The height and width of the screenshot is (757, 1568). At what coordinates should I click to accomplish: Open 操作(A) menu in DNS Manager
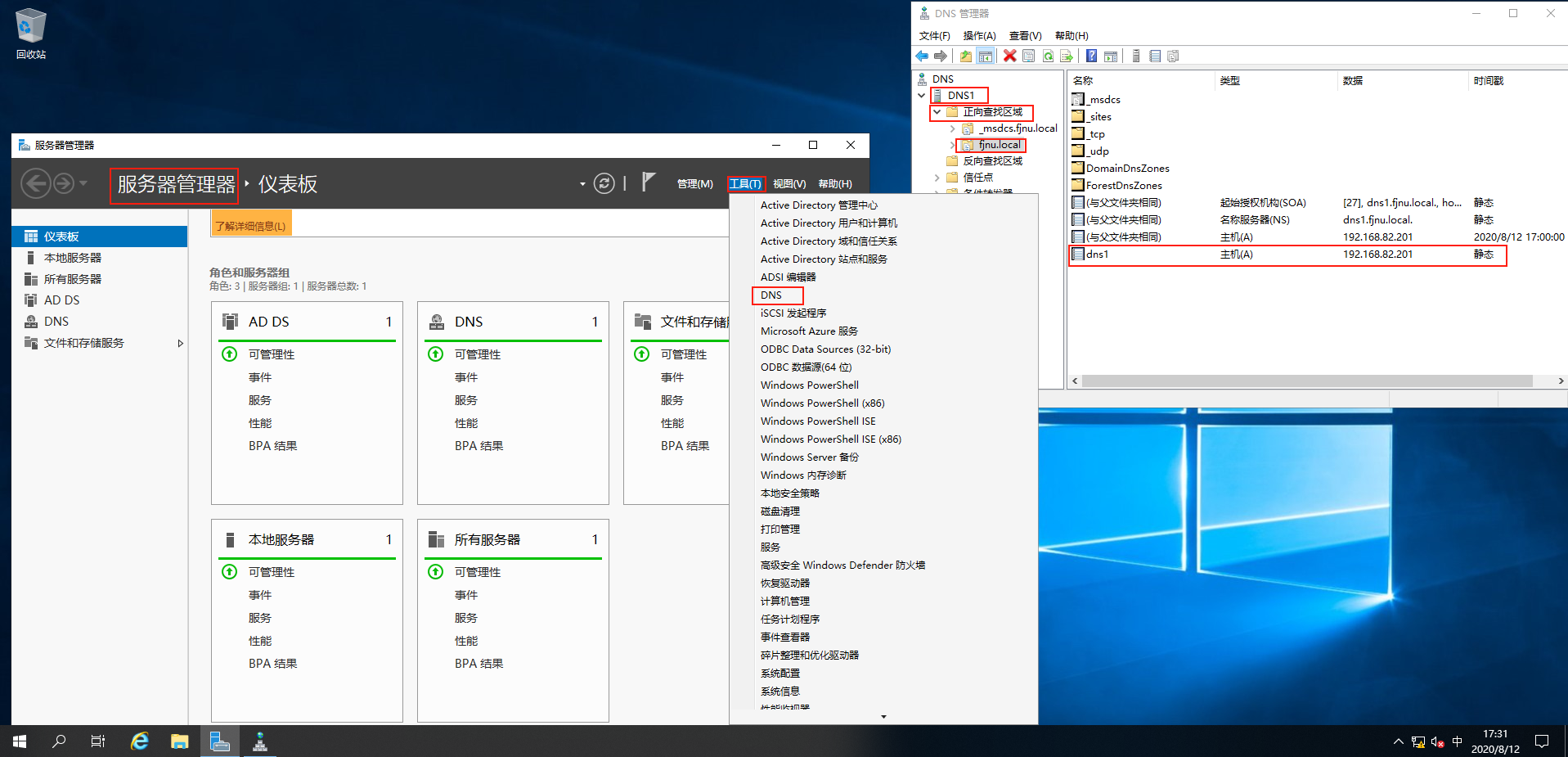pyautogui.click(x=979, y=36)
